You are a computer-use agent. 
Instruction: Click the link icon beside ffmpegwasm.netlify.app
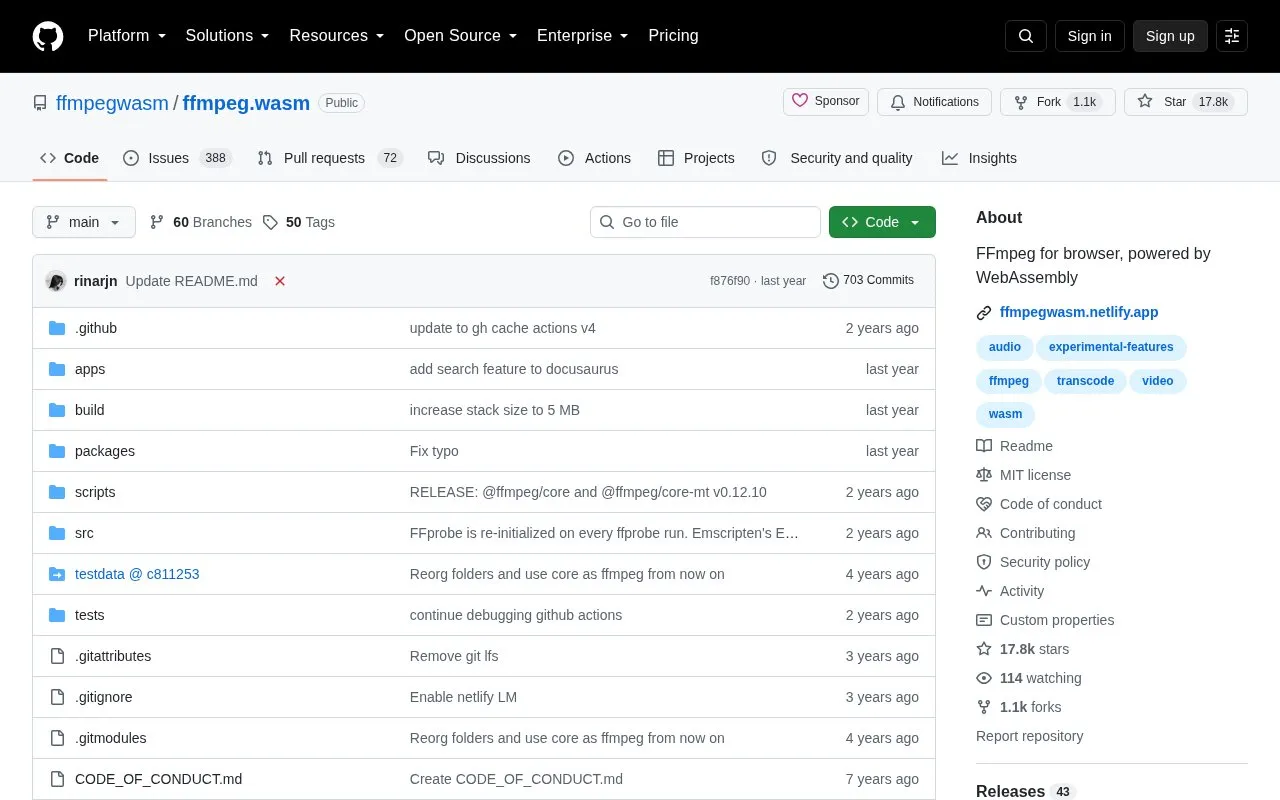click(984, 313)
